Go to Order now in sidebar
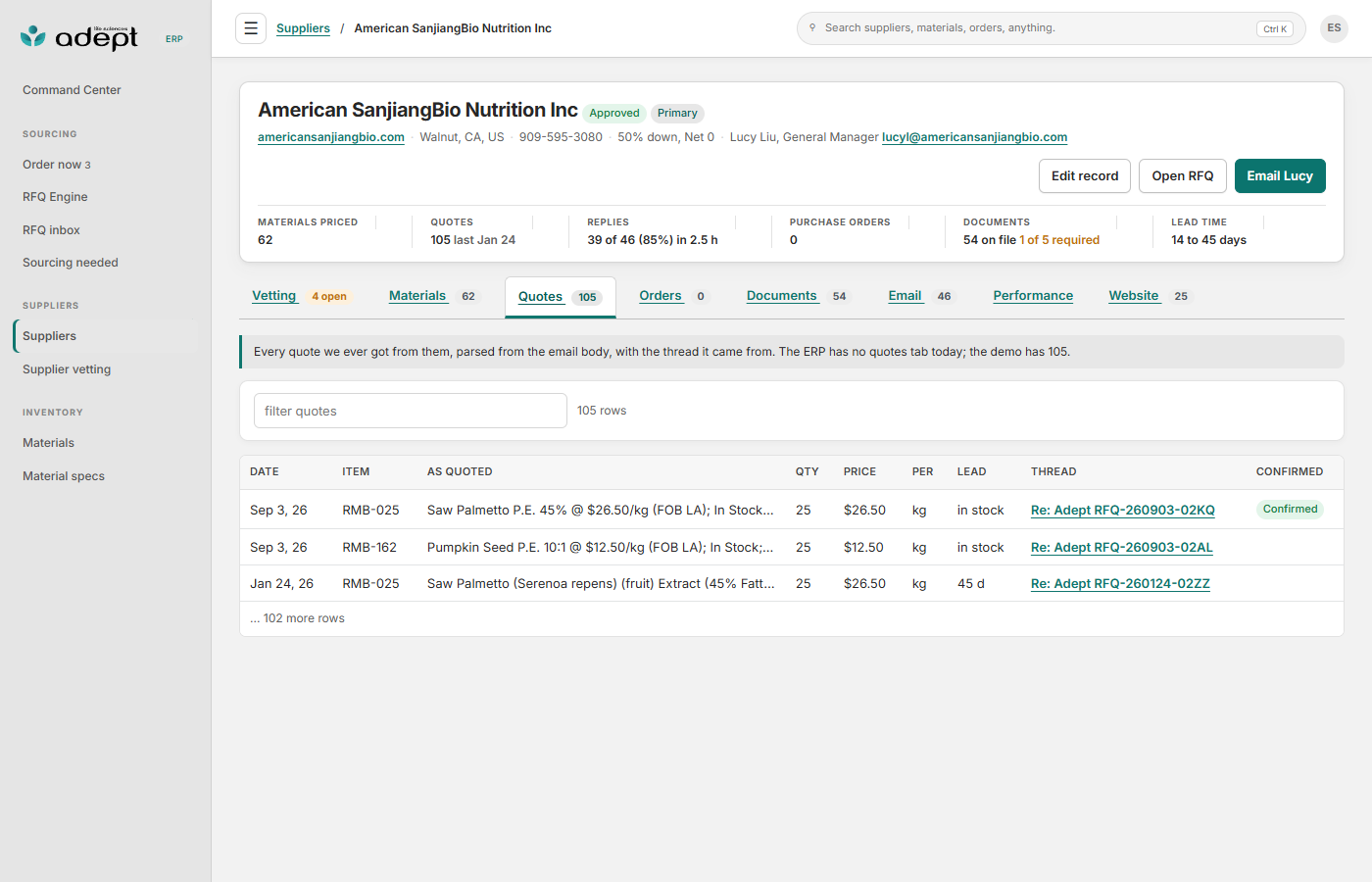The image size is (1372, 882). 57,165
